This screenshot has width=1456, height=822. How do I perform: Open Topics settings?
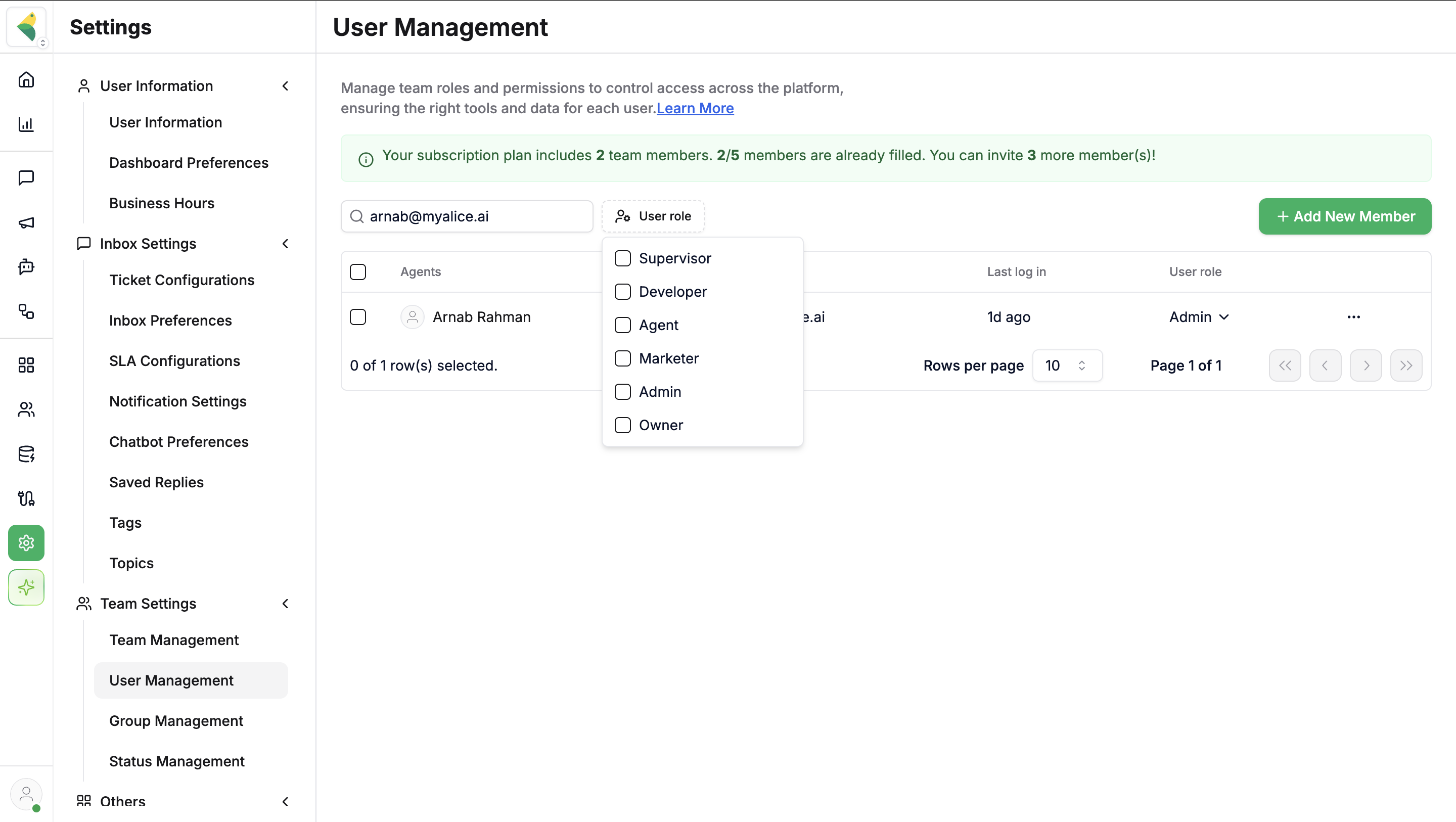click(131, 564)
